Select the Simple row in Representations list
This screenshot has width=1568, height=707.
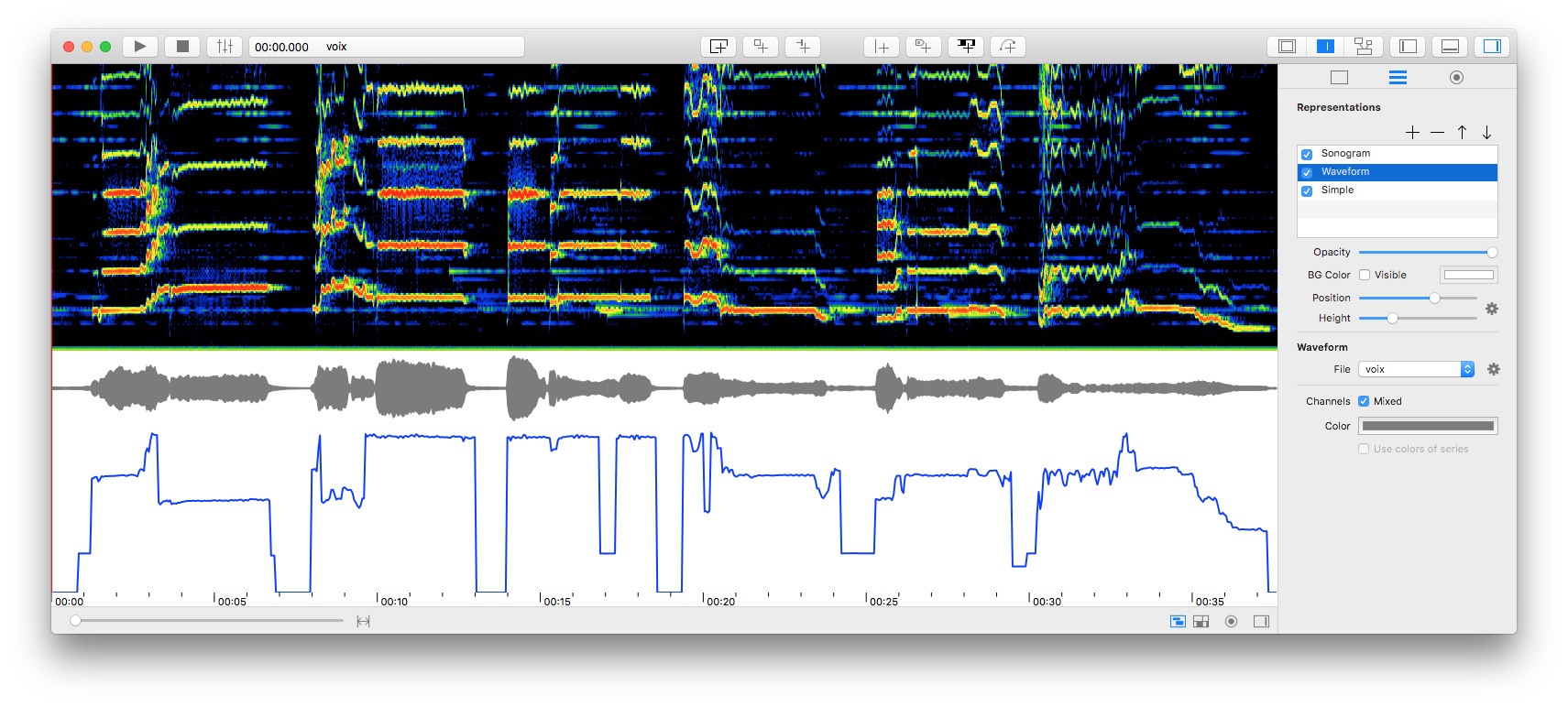pos(1398,190)
